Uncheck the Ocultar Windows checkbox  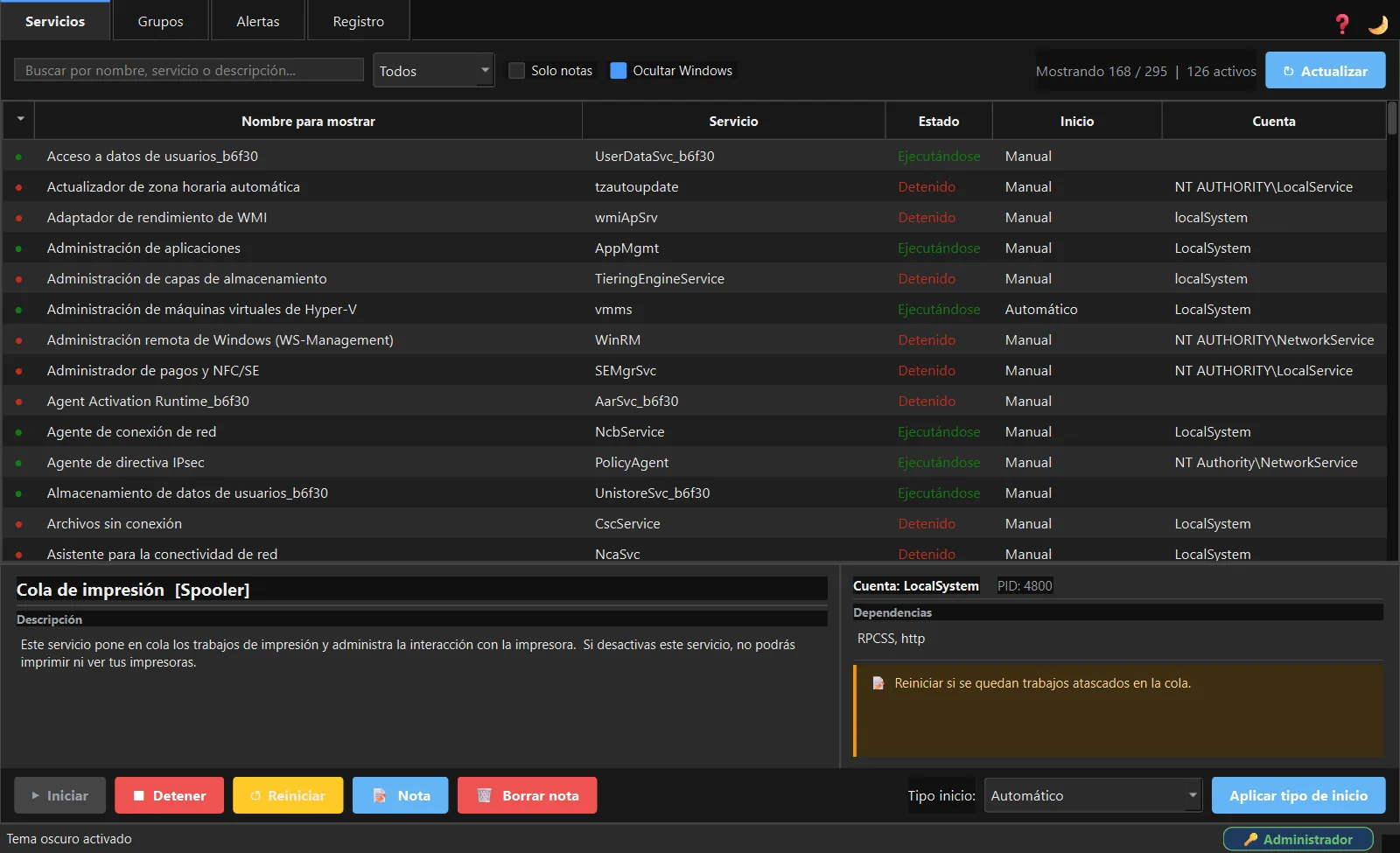(618, 70)
